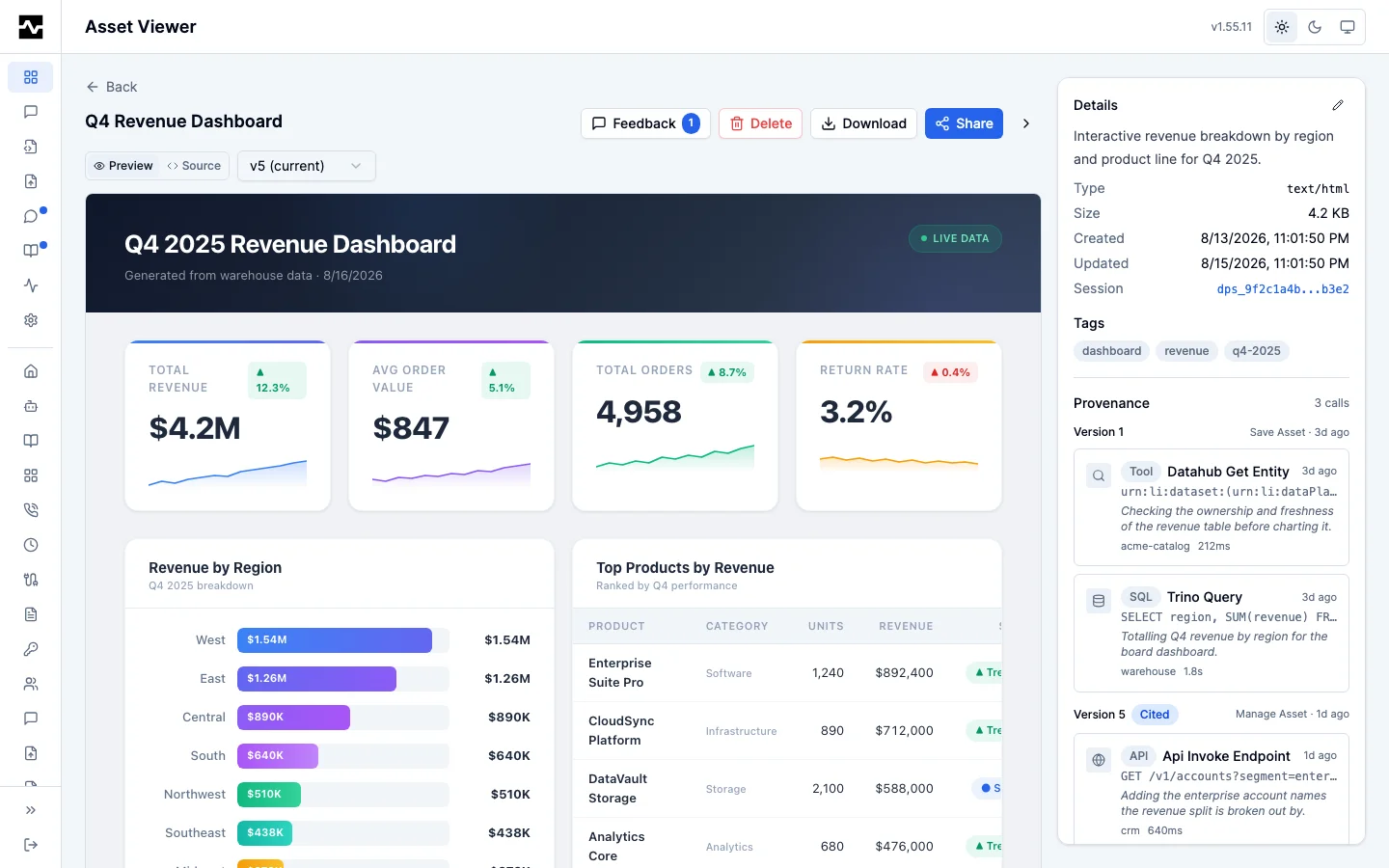This screenshot has height=868, width=1389.
Task: Open the activity pulse sidebar icon
Action: (31, 285)
